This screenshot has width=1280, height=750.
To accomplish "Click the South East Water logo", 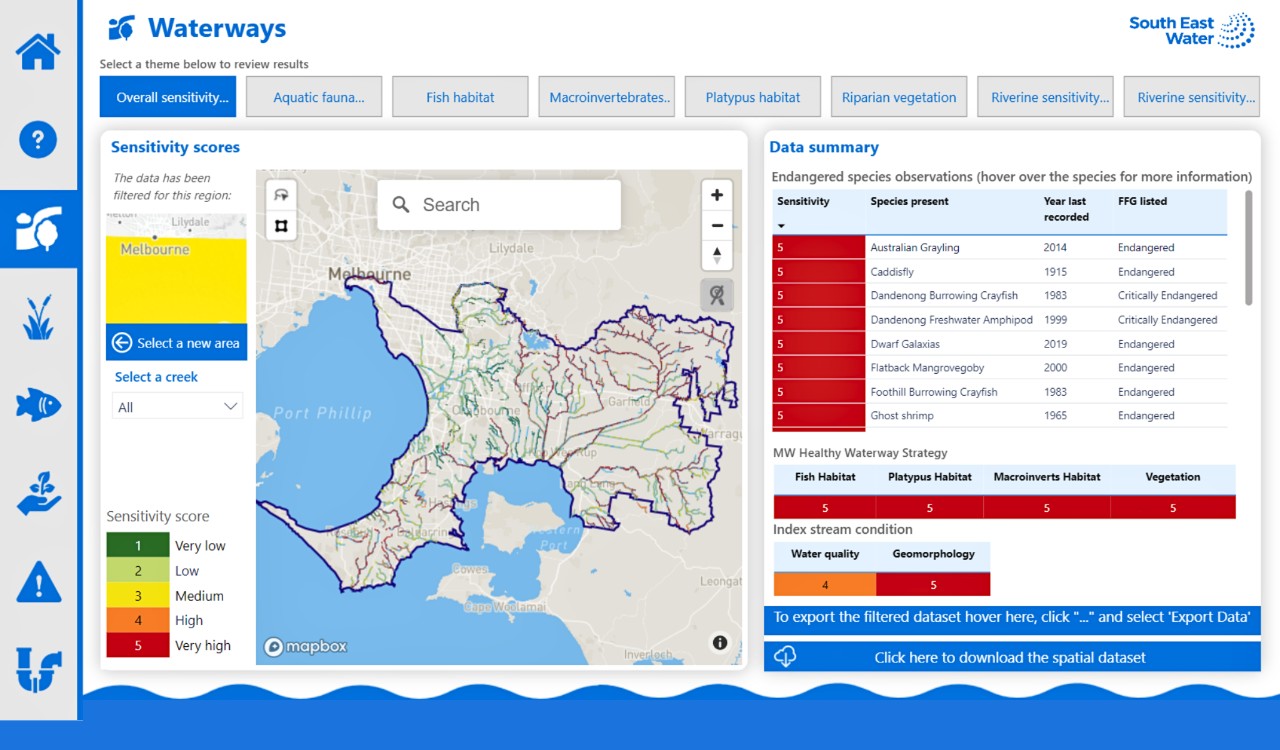I will [x=1191, y=31].
